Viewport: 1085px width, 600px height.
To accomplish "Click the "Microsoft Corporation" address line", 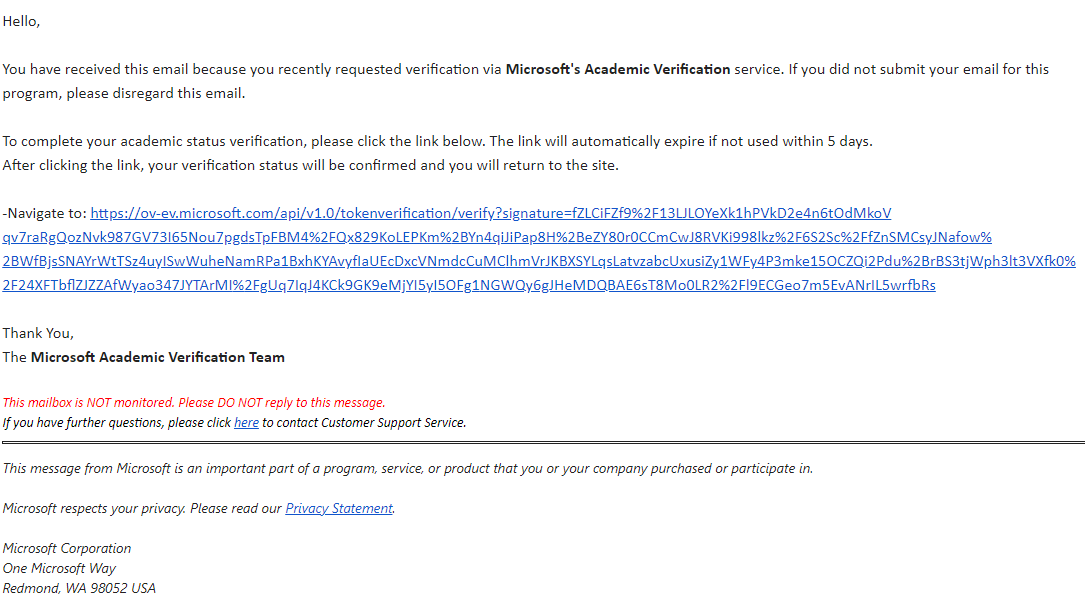I will (x=66, y=548).
